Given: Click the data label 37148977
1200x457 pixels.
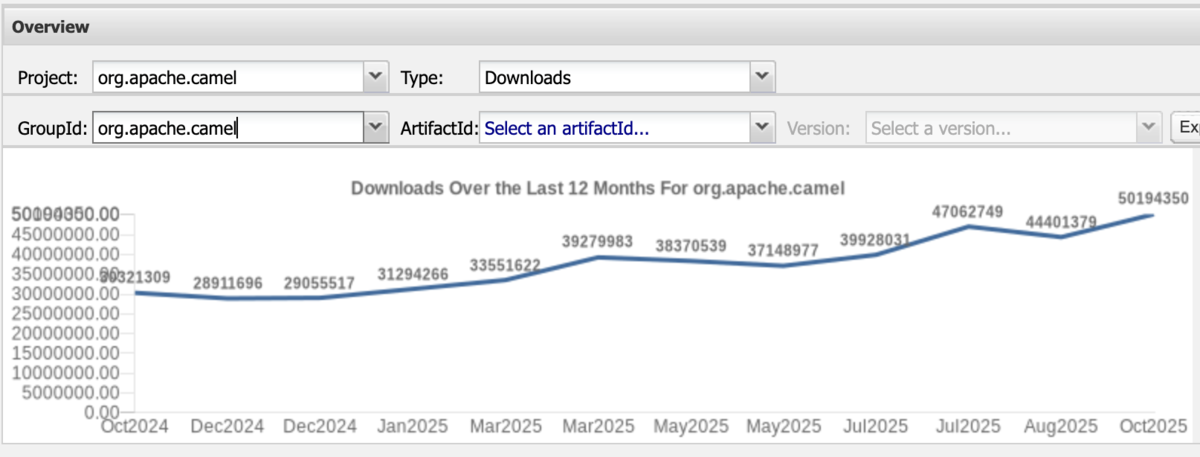Looking at the screenshot, I should (785, 250).
